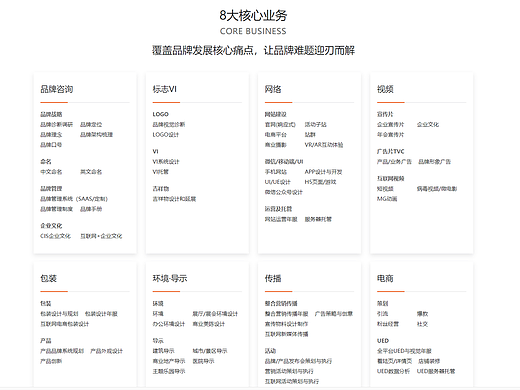The height and width of the screenshot is (390, 520).
Task: Select '包装设计与规划' item
Action: click(x=59, y=314)
